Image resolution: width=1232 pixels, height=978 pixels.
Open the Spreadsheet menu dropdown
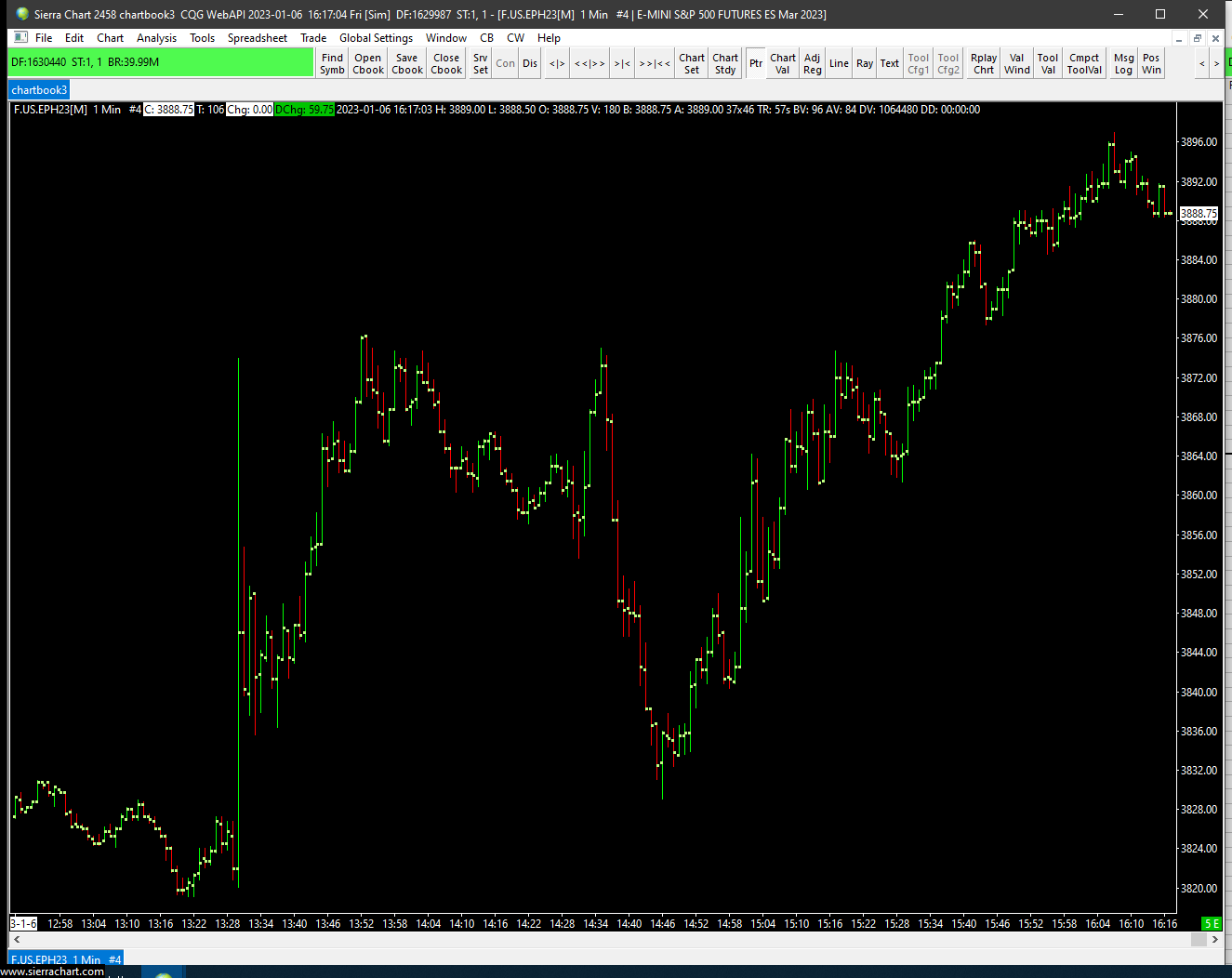point(258,38)
